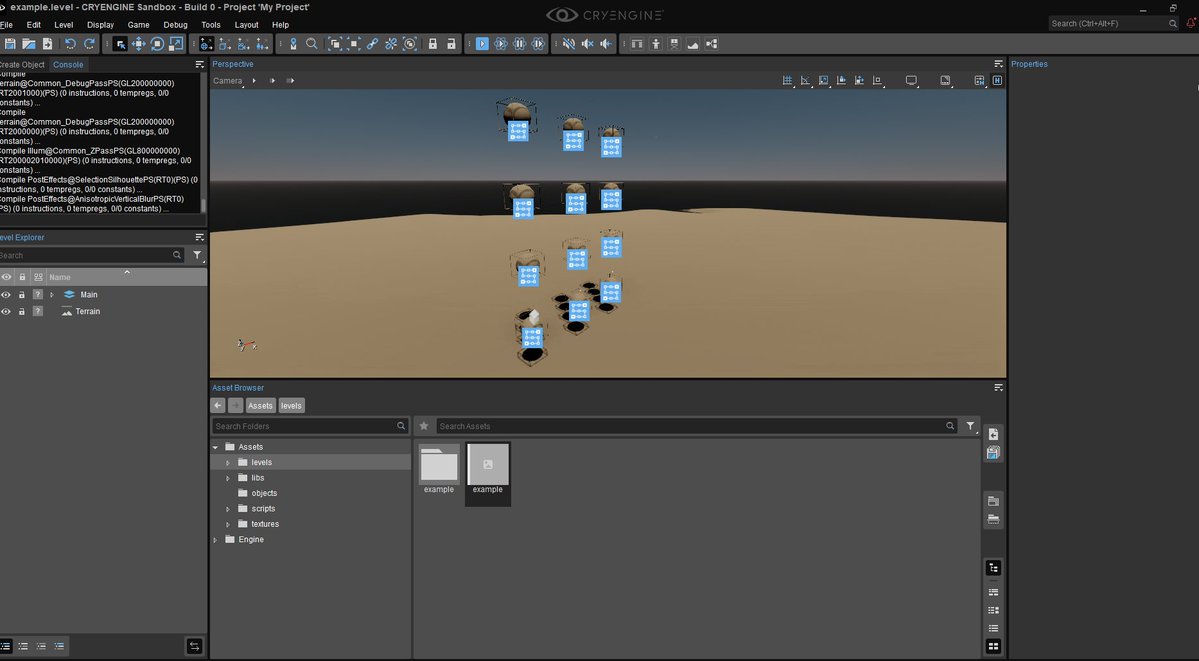The width and height of the screenshot is (1199, 661).
Task: Click the closed padlock Lock selection icon
Action: (433, 44)
